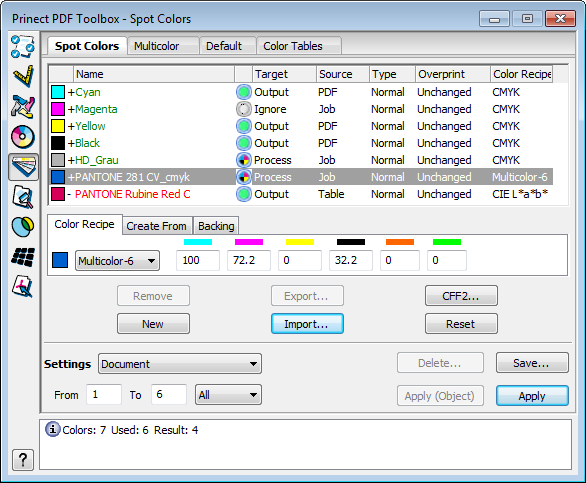Click the Process target icon for HD_Grau
586x483 pixels.
click(244, 160)
